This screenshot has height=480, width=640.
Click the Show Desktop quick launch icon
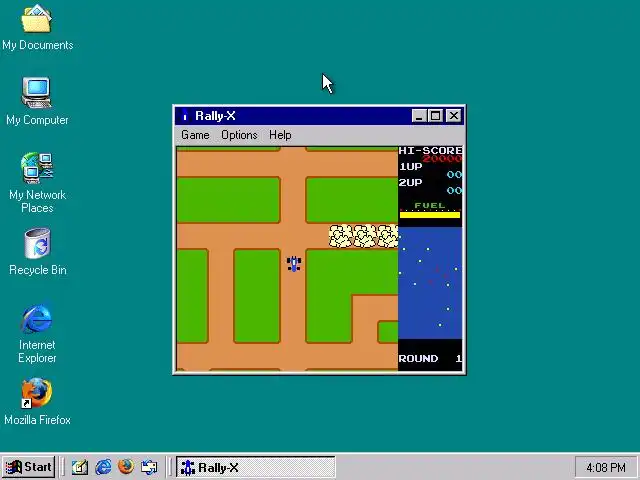149,467
